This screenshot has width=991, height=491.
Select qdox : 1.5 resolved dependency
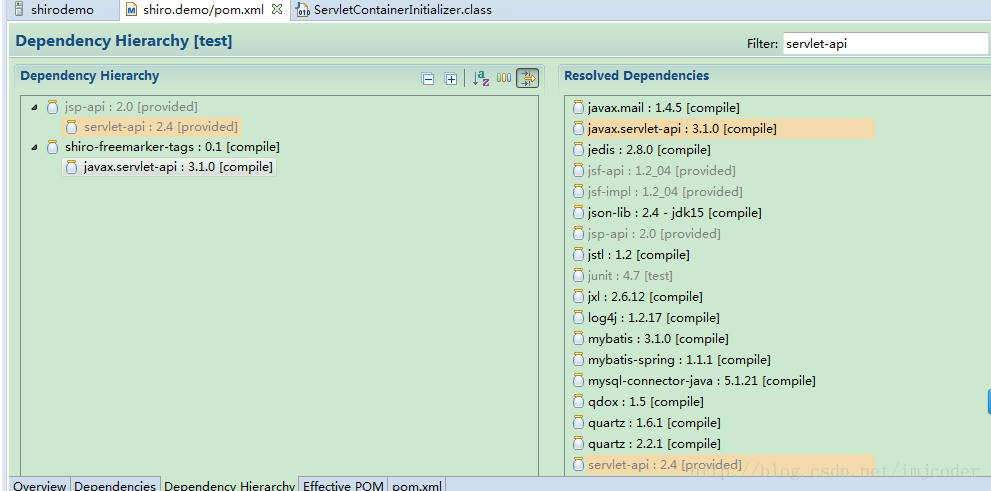pyautogui.click(x=645, y=401)
